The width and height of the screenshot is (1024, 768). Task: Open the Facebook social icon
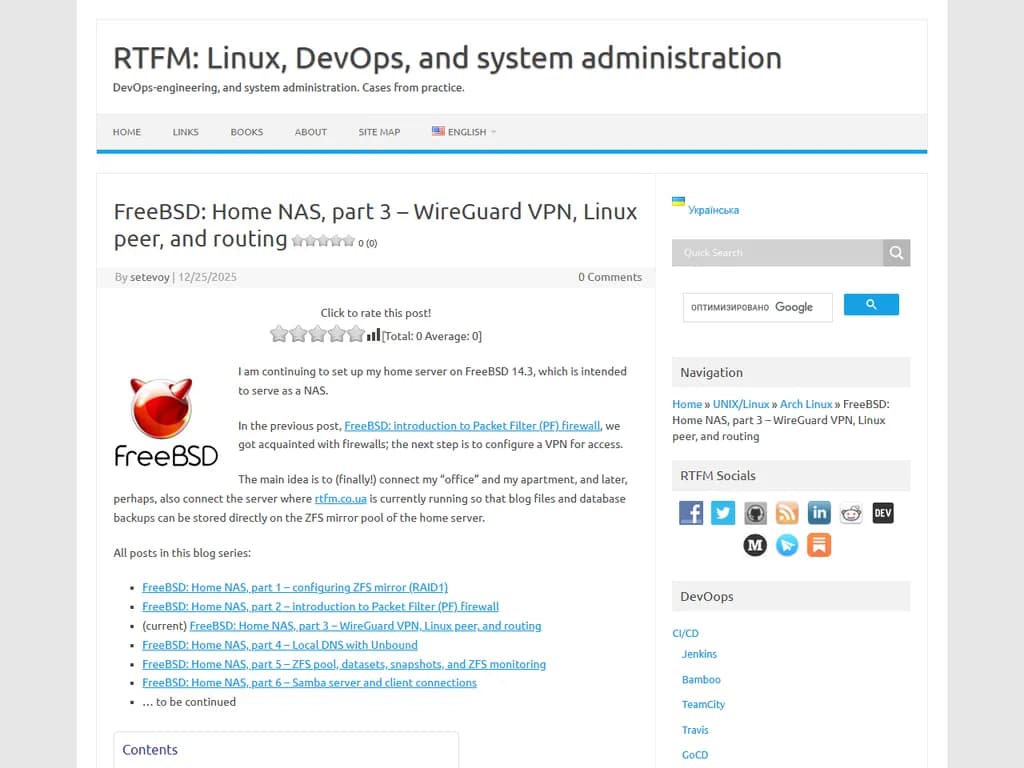click(690, 512)
